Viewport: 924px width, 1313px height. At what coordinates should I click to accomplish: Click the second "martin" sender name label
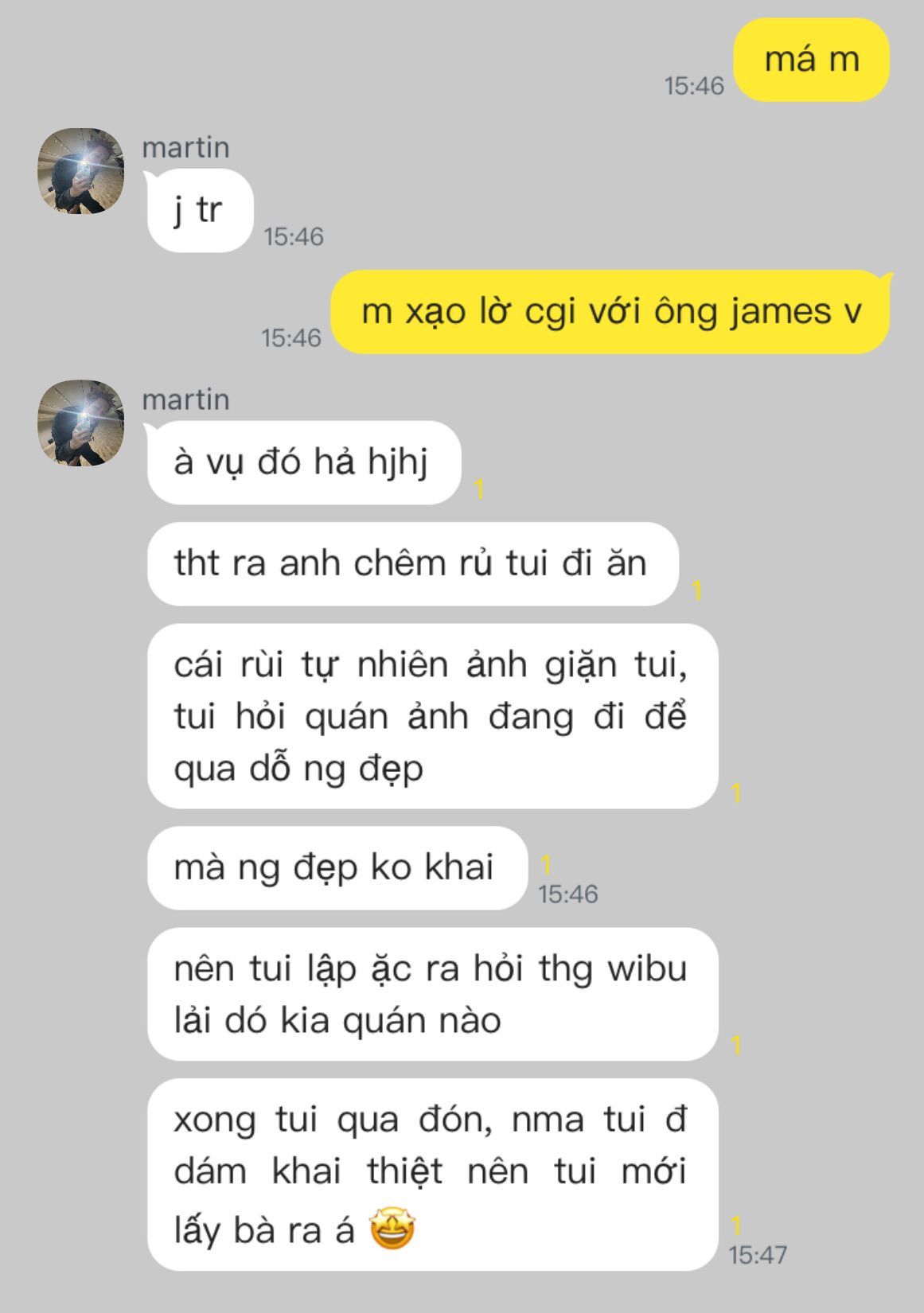185,399
